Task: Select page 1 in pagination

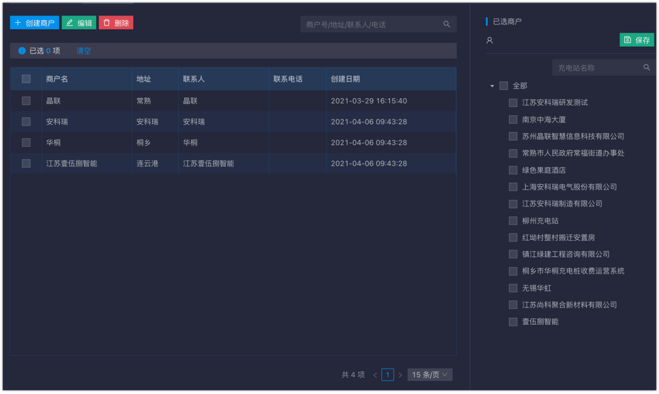Action: click(387, 375)
